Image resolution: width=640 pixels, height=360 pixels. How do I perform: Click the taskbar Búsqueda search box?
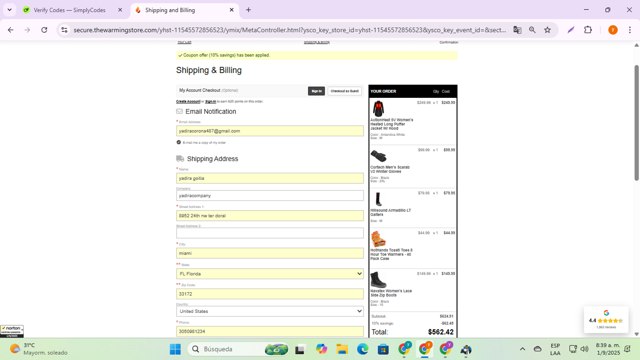point(239,349)
